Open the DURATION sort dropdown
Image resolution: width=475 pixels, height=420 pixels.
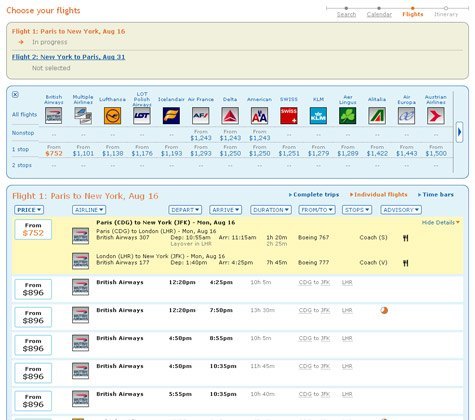pyautogui.click(x=271, y=210)
